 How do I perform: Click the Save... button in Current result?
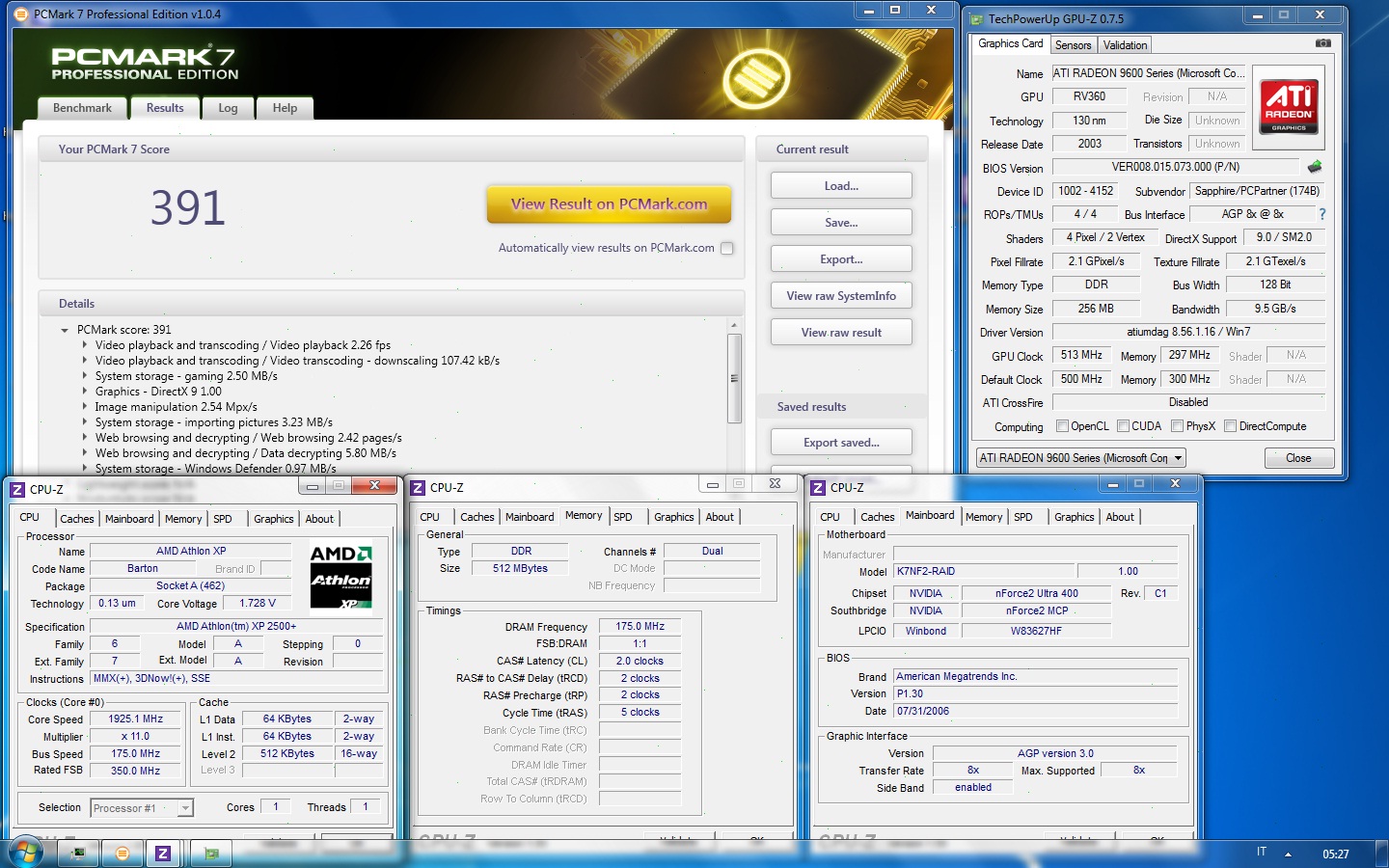tap(841, 223)
